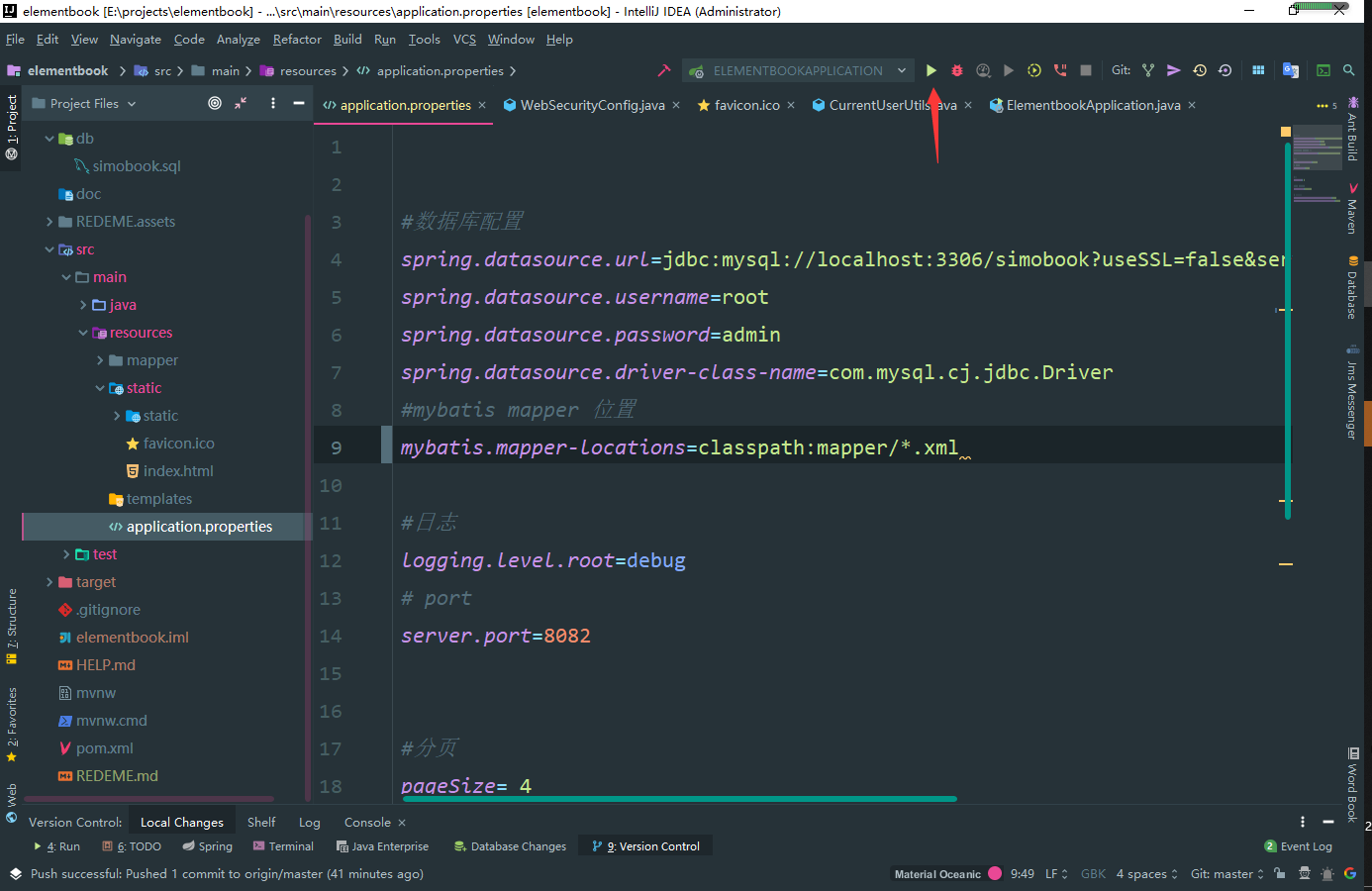
Task: Click the Material Oceanic pink theme circle
Action: coord(995,873)
